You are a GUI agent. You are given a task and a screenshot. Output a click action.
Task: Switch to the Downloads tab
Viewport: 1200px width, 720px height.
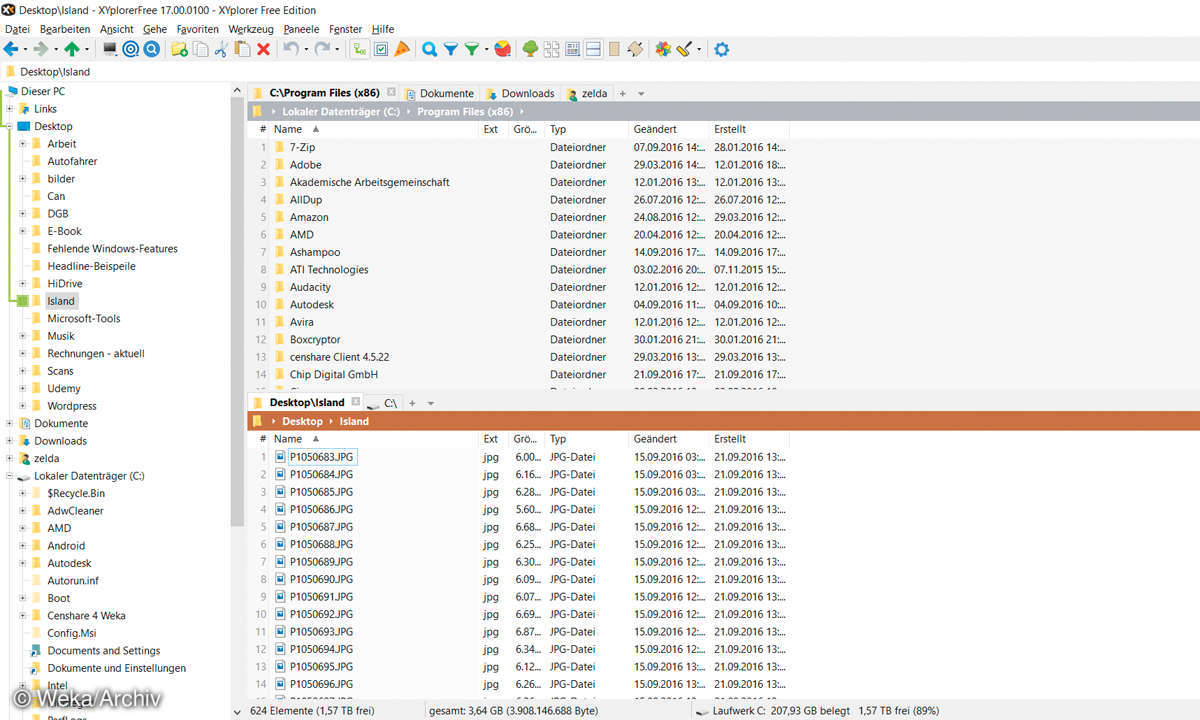click(x=520, y=93)
